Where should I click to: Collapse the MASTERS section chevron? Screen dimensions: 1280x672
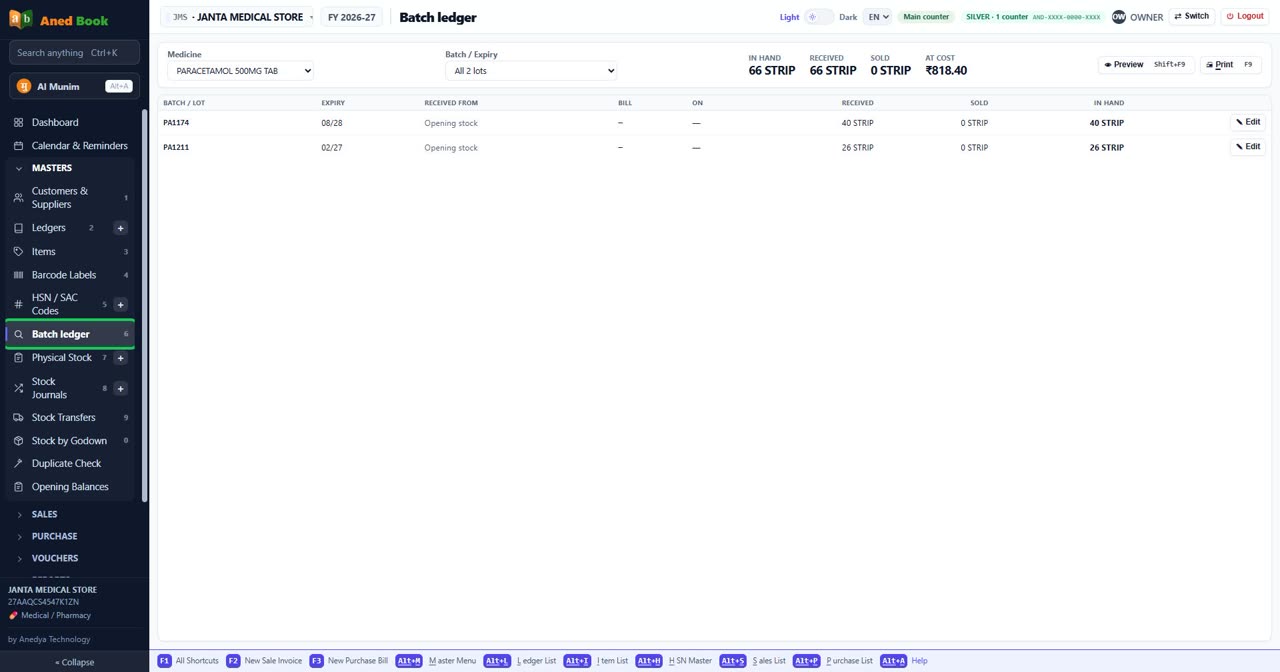pyautogui.click(x=19, y=168)
